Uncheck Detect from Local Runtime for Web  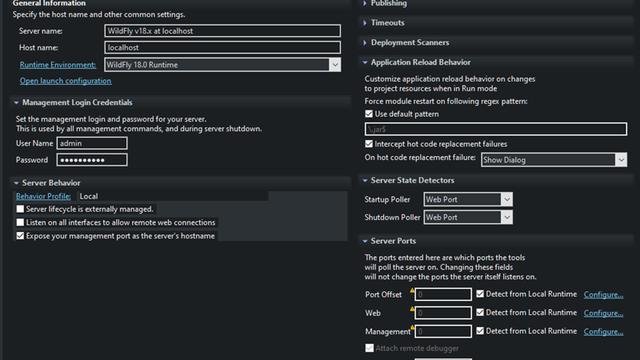tap(480, 312)
